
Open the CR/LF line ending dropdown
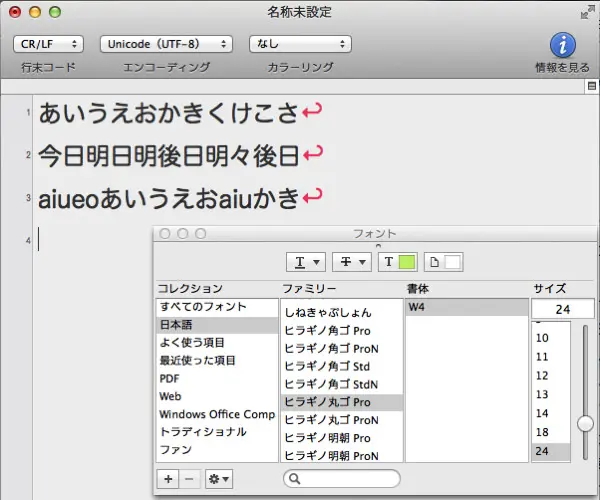(48, 44)
